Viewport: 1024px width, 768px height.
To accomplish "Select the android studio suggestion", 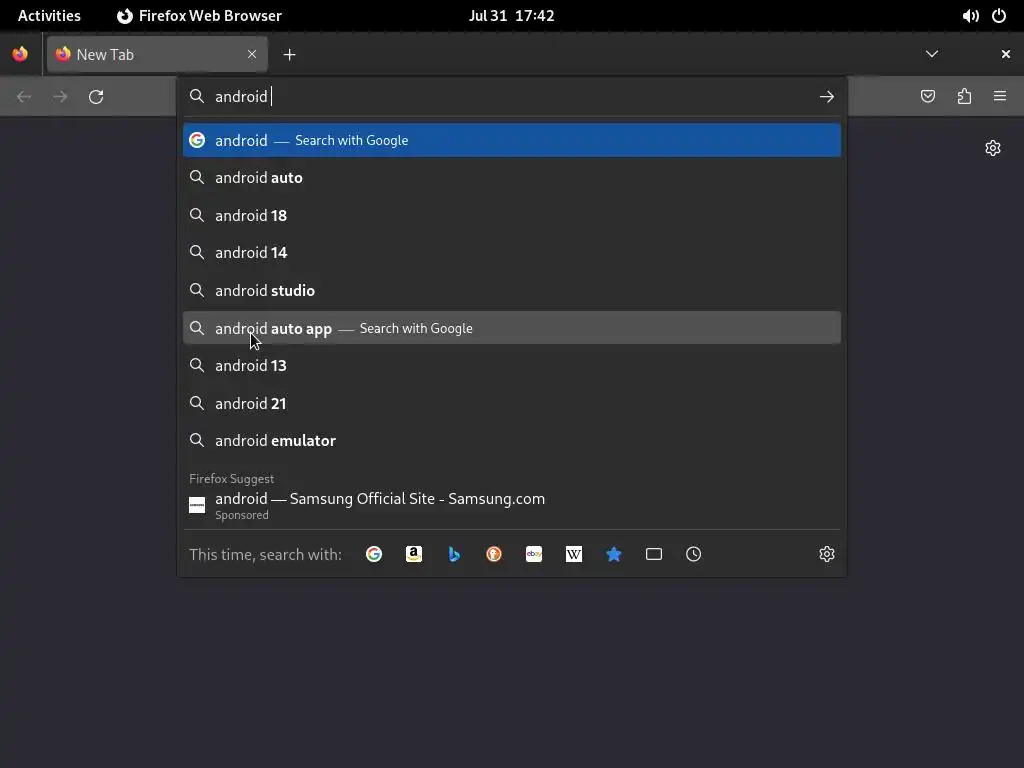I will [512, 290].
